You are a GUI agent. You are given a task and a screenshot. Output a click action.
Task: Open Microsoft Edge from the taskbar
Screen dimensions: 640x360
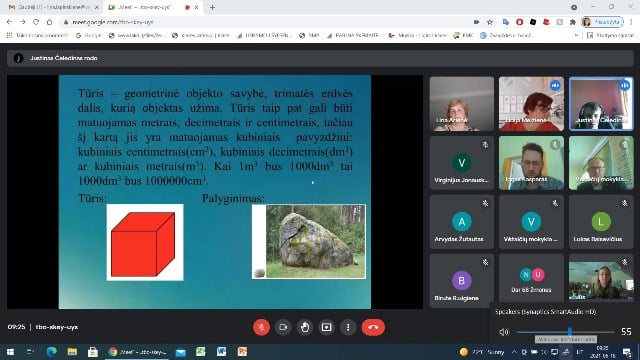(x=51, y=352)
